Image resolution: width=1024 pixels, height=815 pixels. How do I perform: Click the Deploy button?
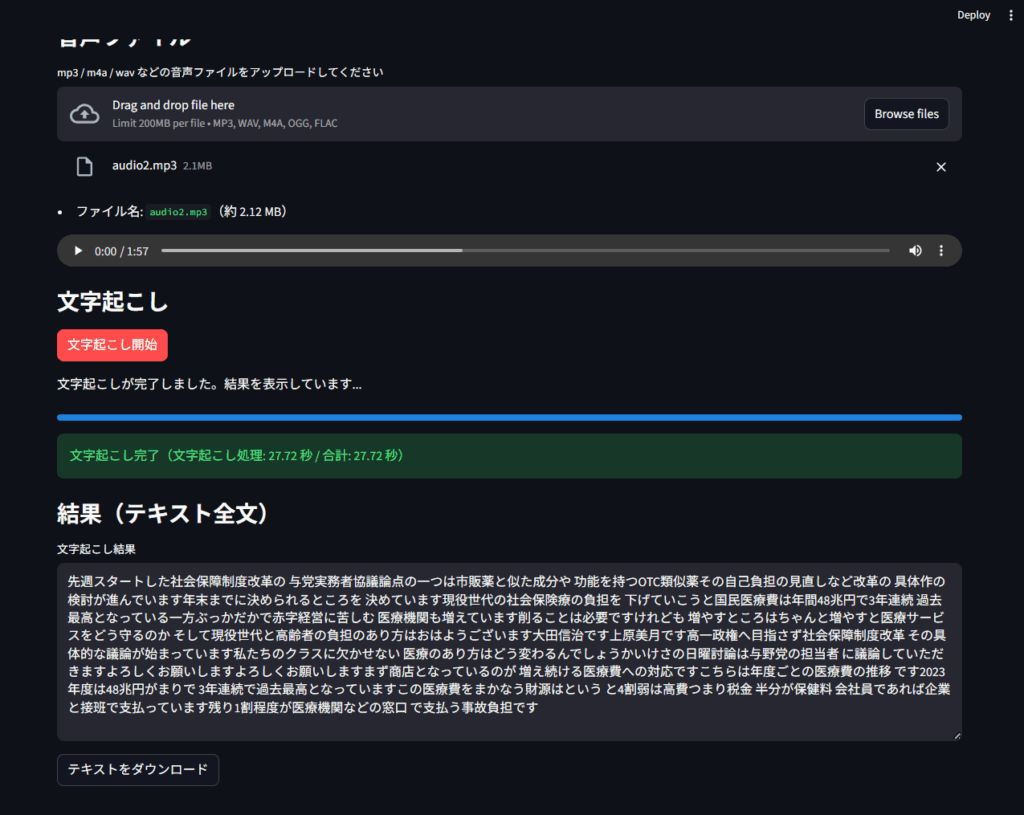(x=973, y=15)
